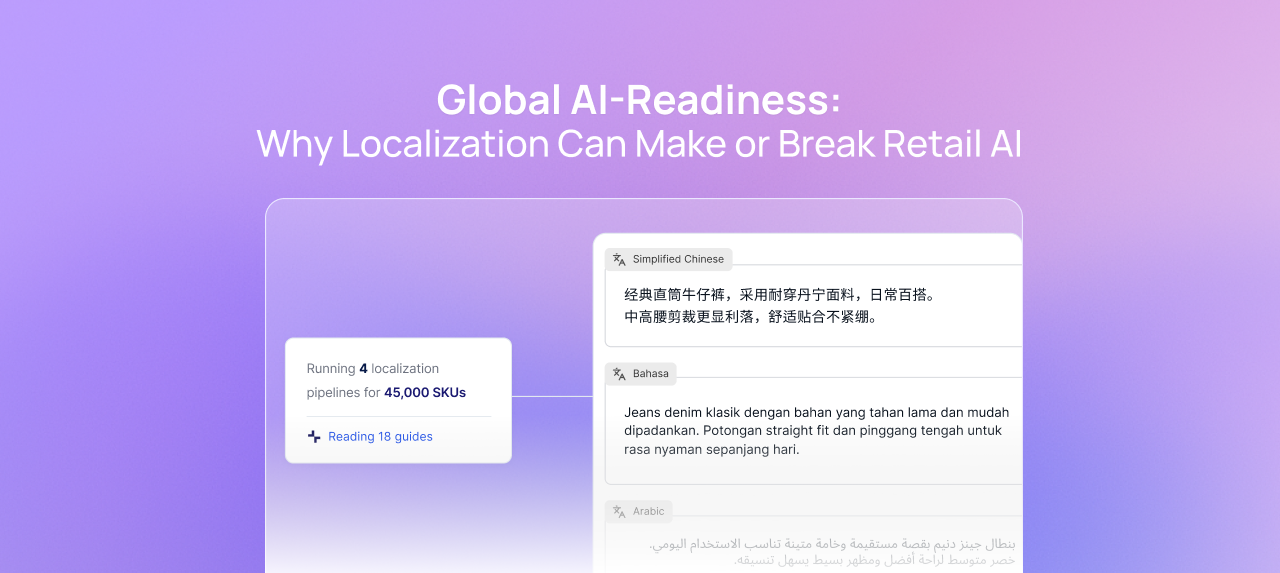Click the Bahasa translation text box

pyautogui.click(x=814, y=431)
